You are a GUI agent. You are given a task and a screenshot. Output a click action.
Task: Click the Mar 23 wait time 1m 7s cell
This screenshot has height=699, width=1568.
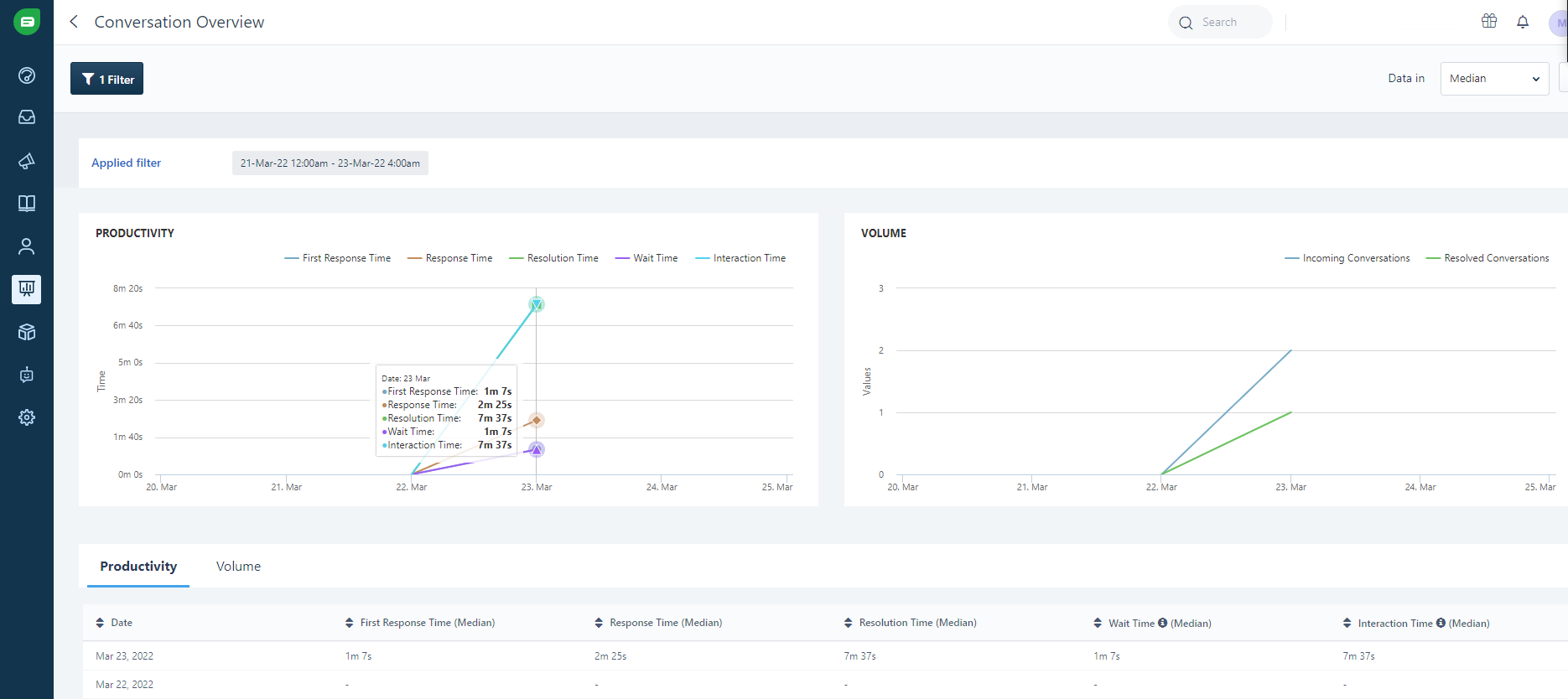(x=1107, y=656)
